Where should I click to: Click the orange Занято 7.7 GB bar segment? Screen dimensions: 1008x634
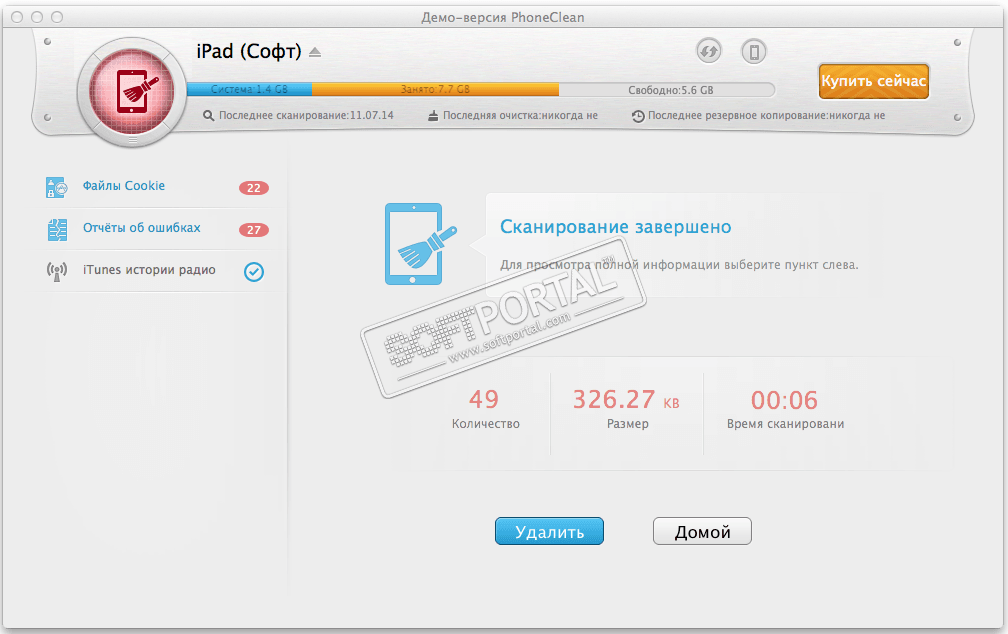[435, 89]
